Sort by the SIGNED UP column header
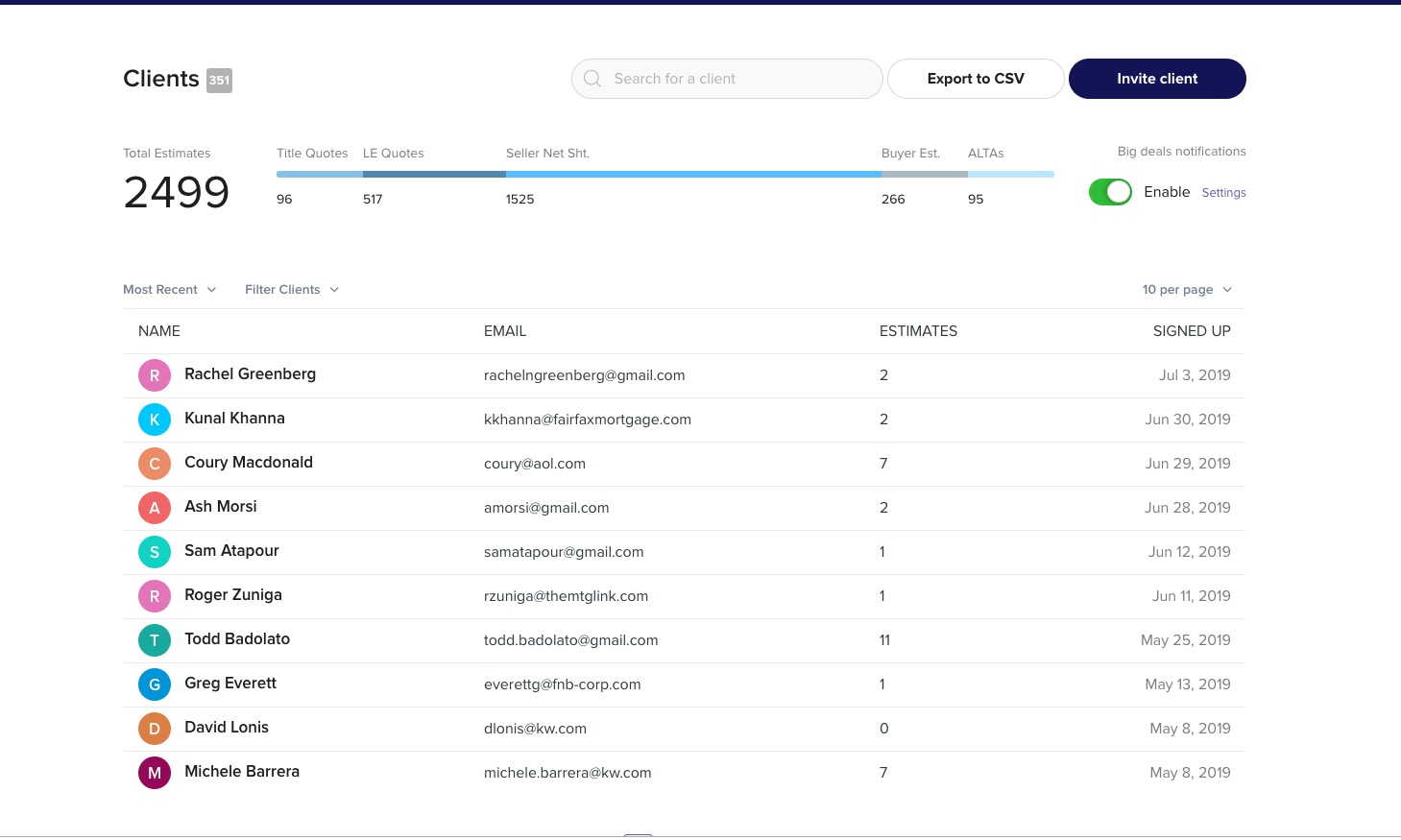Viewport: 1401px width, 840px height. coord(1191,331)
